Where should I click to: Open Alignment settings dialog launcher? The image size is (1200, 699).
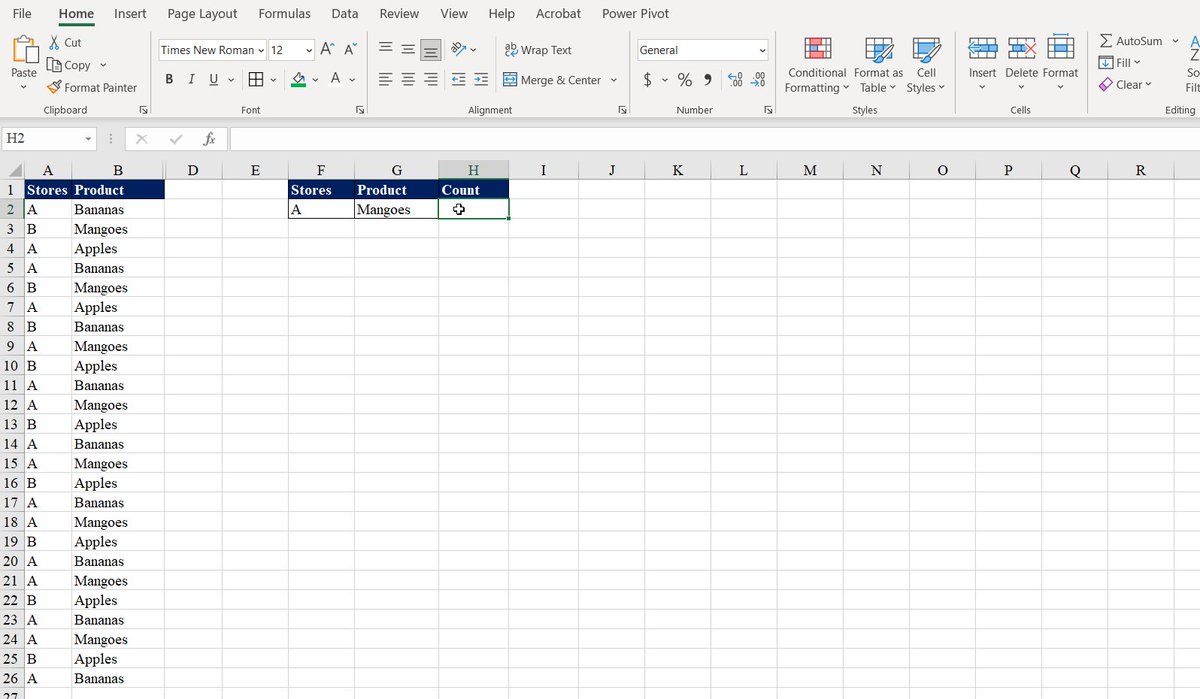click(x=623, y=110)
